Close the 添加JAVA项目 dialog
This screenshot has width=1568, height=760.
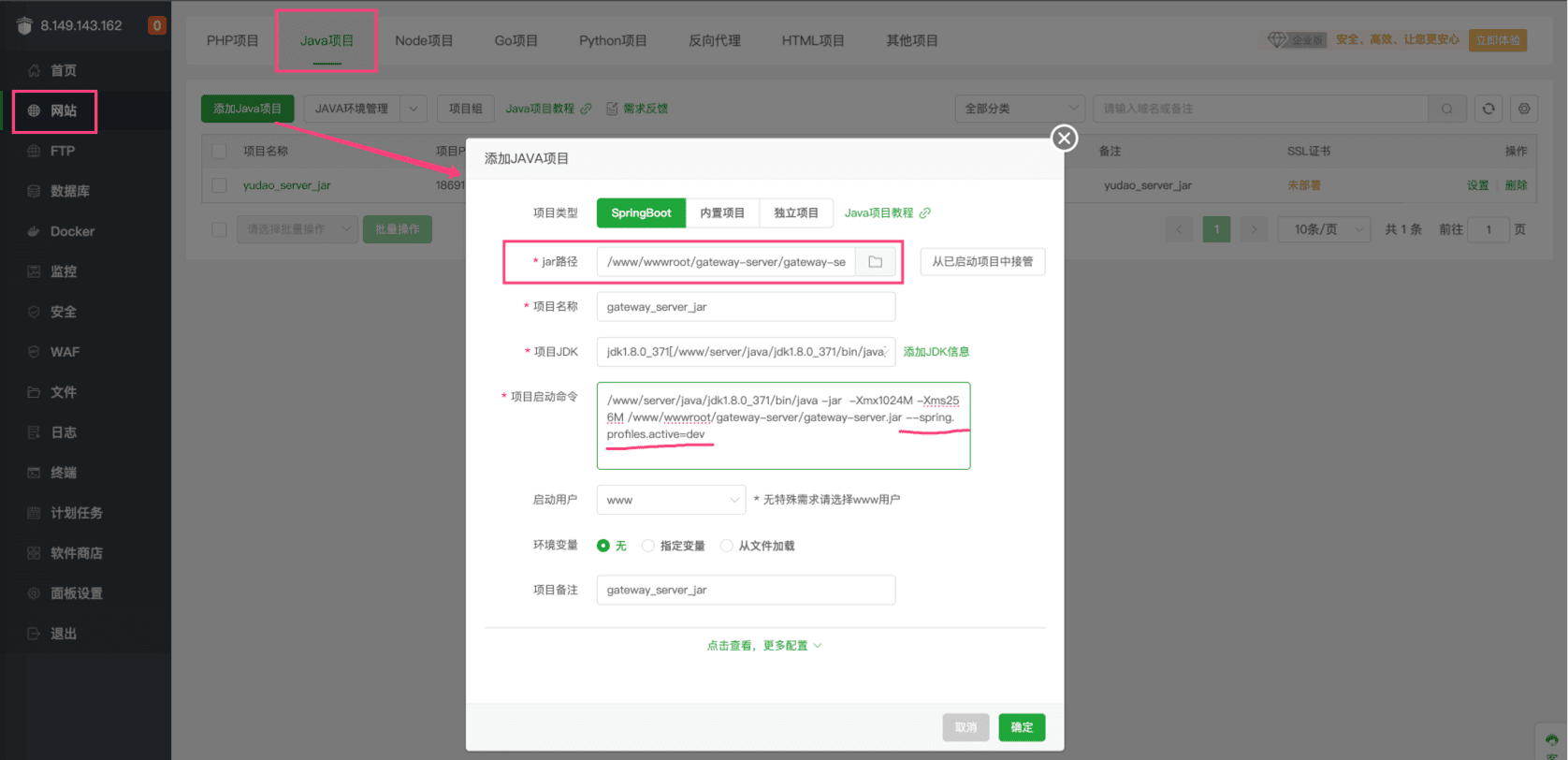pos(1064,139)
